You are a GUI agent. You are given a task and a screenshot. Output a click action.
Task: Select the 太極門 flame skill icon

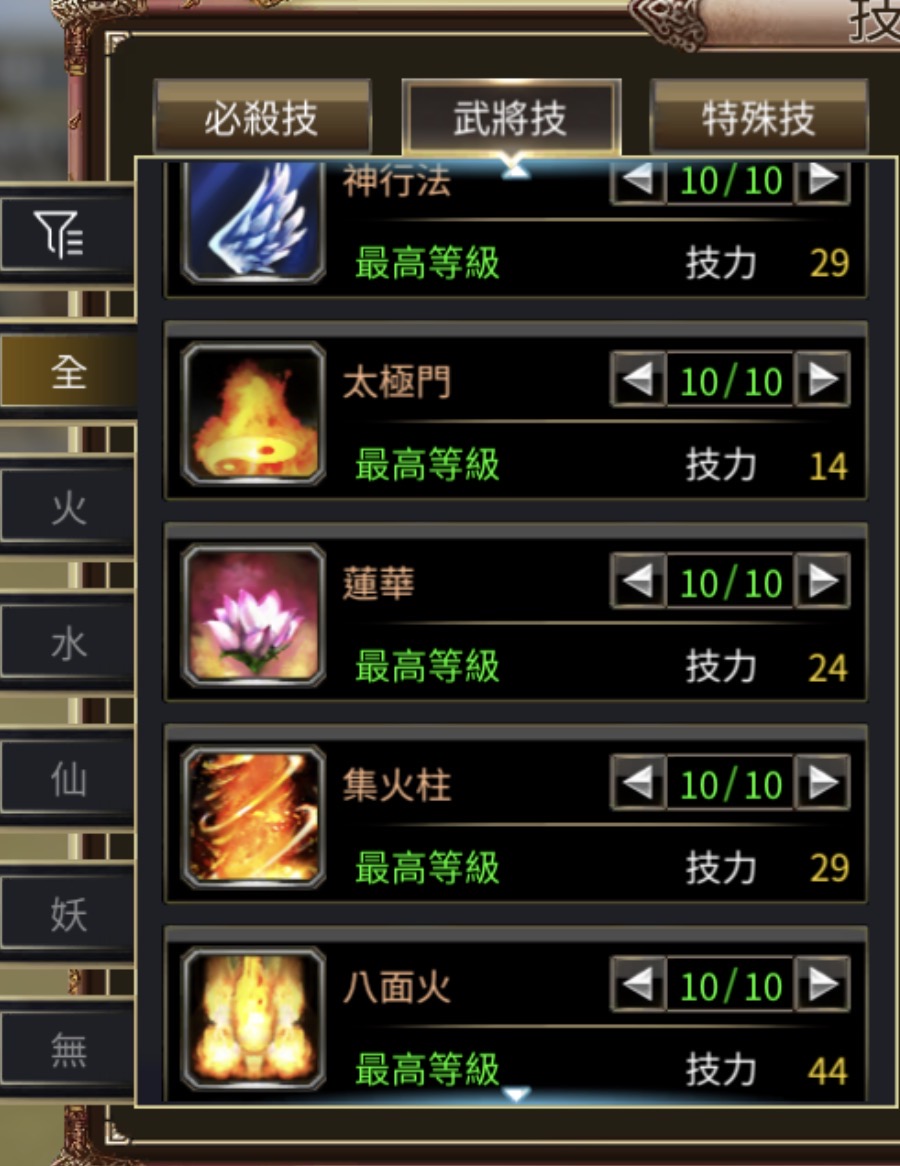click(x=253, y=414)
